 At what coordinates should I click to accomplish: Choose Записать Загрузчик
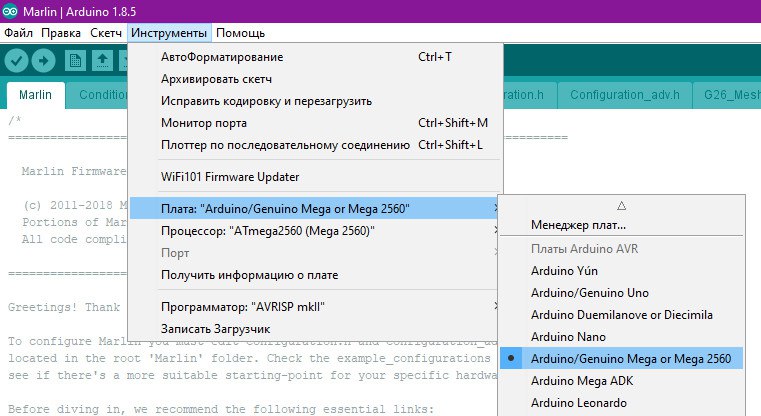pos(314,329)
